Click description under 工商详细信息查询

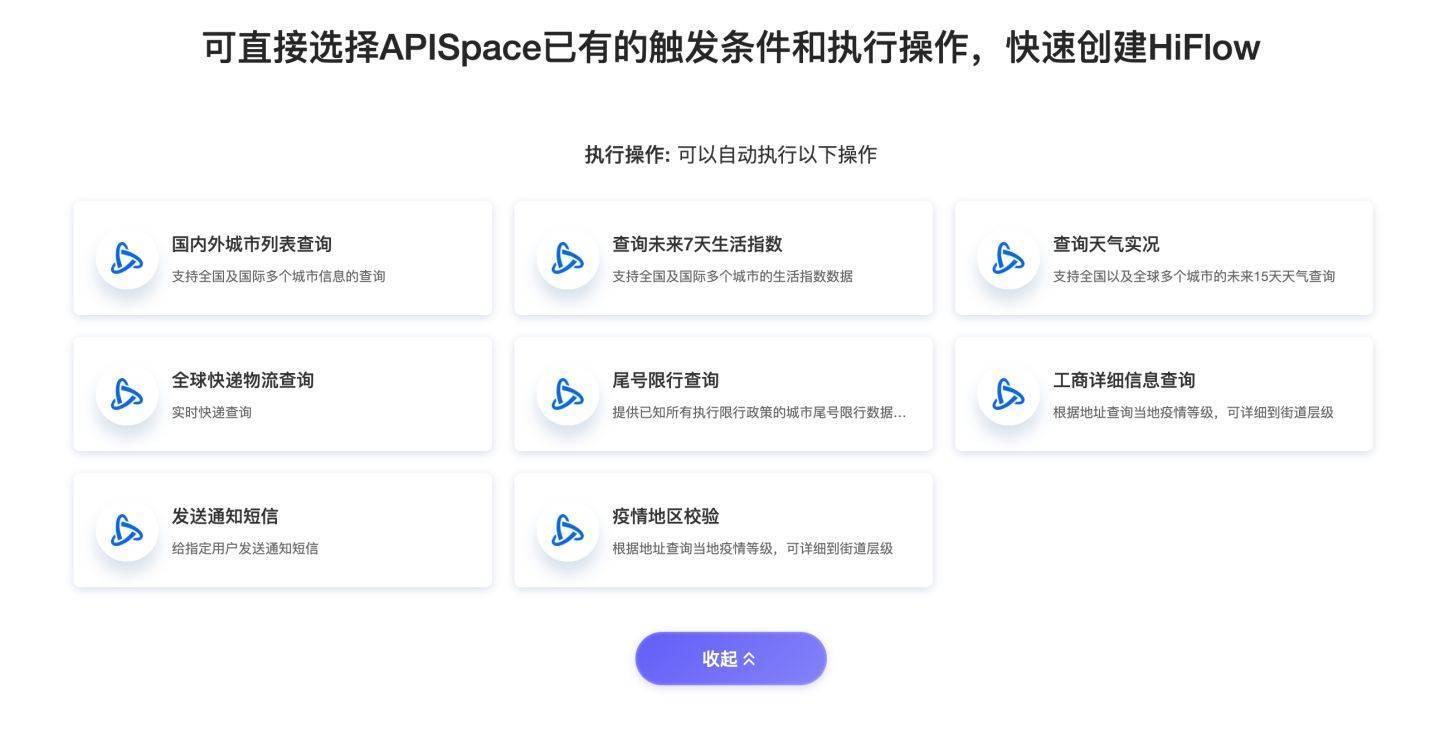pos(1193,412)
